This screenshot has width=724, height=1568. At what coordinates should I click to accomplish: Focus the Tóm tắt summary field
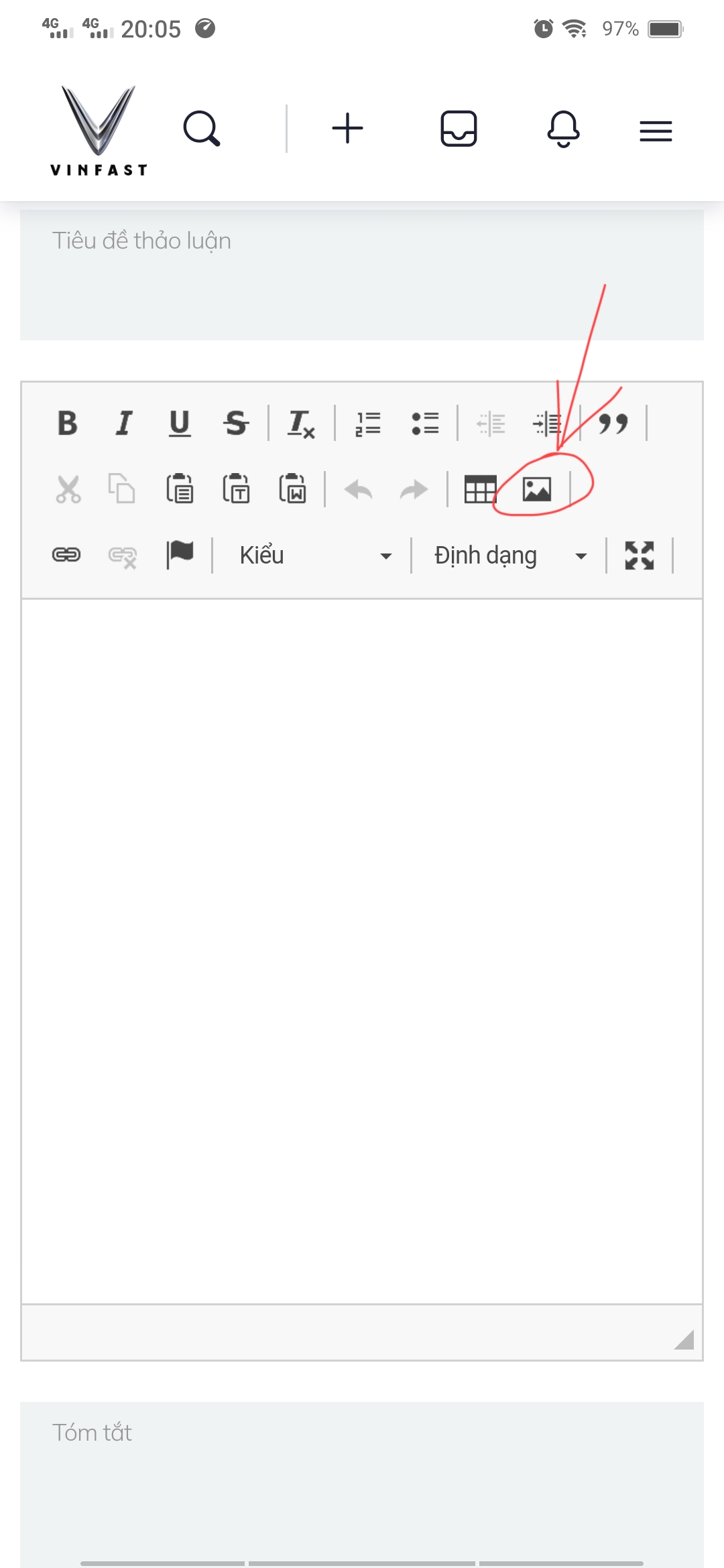(x=362, y=1484)
